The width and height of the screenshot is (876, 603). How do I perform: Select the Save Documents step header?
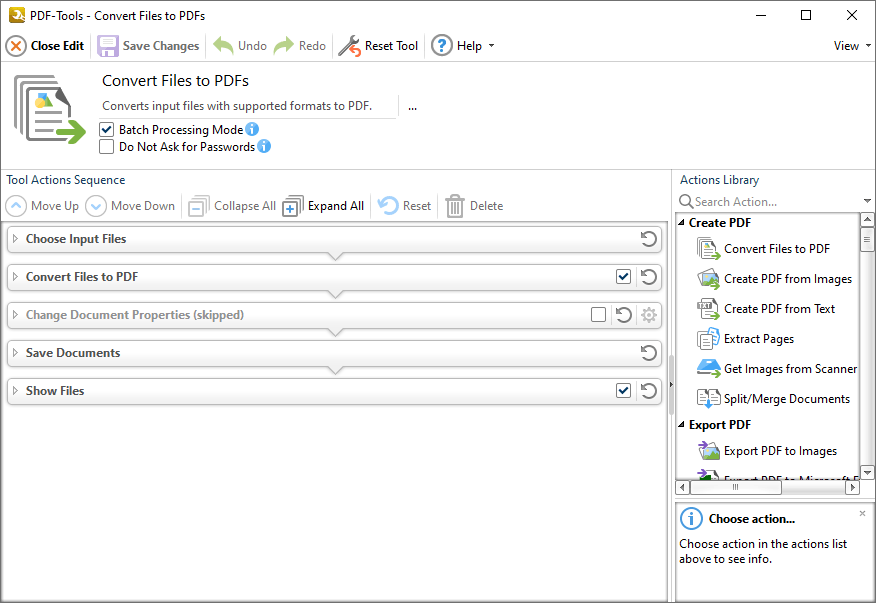tap(334, 353)
